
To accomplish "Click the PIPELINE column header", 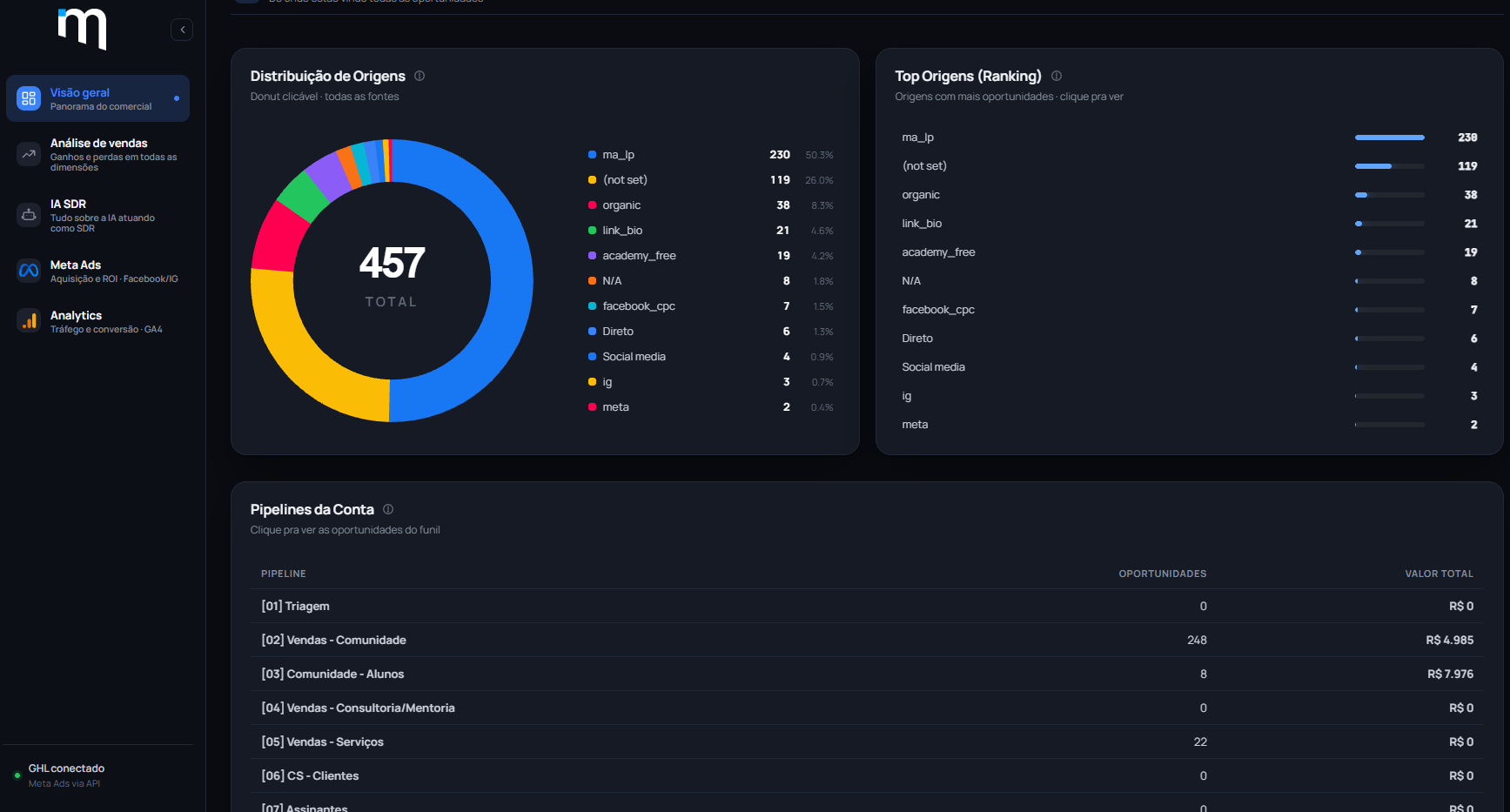I will 284,574.
